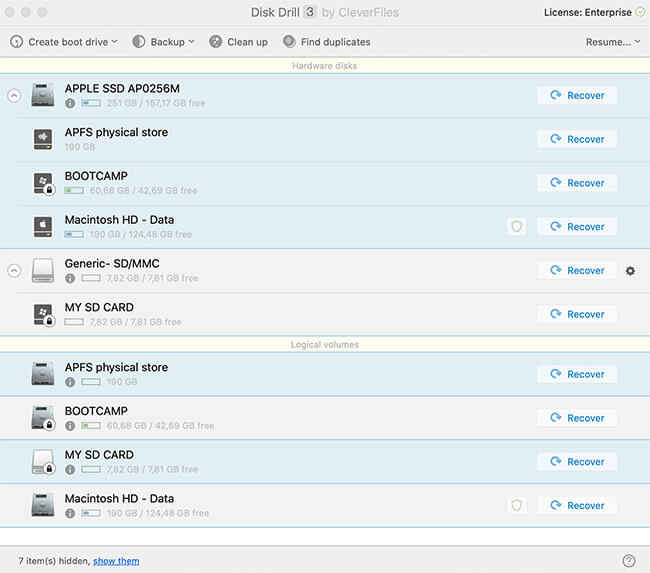The width and height of the screenshot is (650, 573).
Task: Open the Create boot drive menu
Action: (x=64, y=42)
